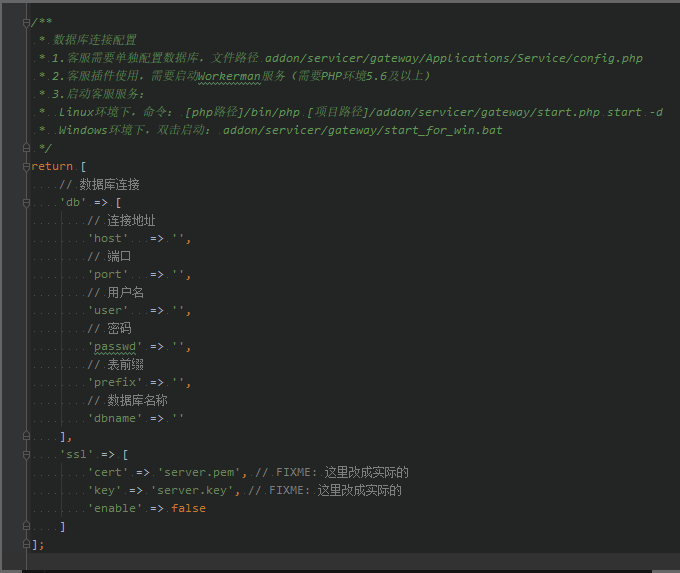
Task: Click fold end marker of ssl closing bracket
Action: tap(26, 526)
